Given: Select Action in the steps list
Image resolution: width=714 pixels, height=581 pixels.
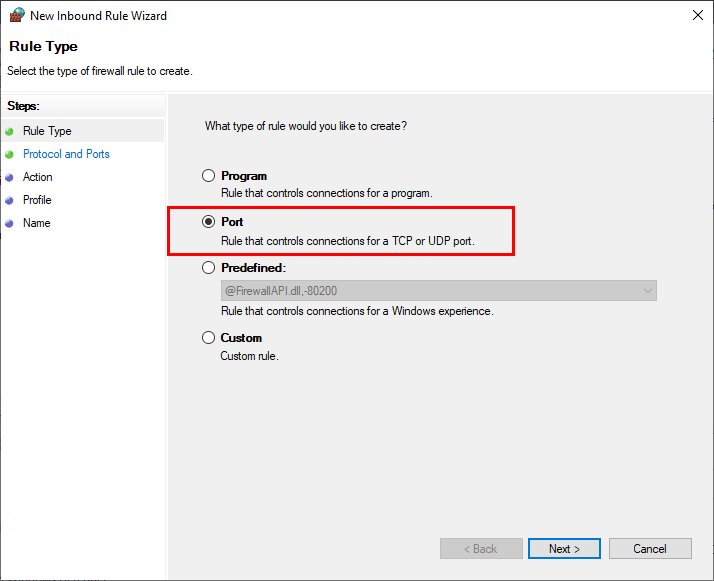Looking at the screenshot, I should point(38,177).
